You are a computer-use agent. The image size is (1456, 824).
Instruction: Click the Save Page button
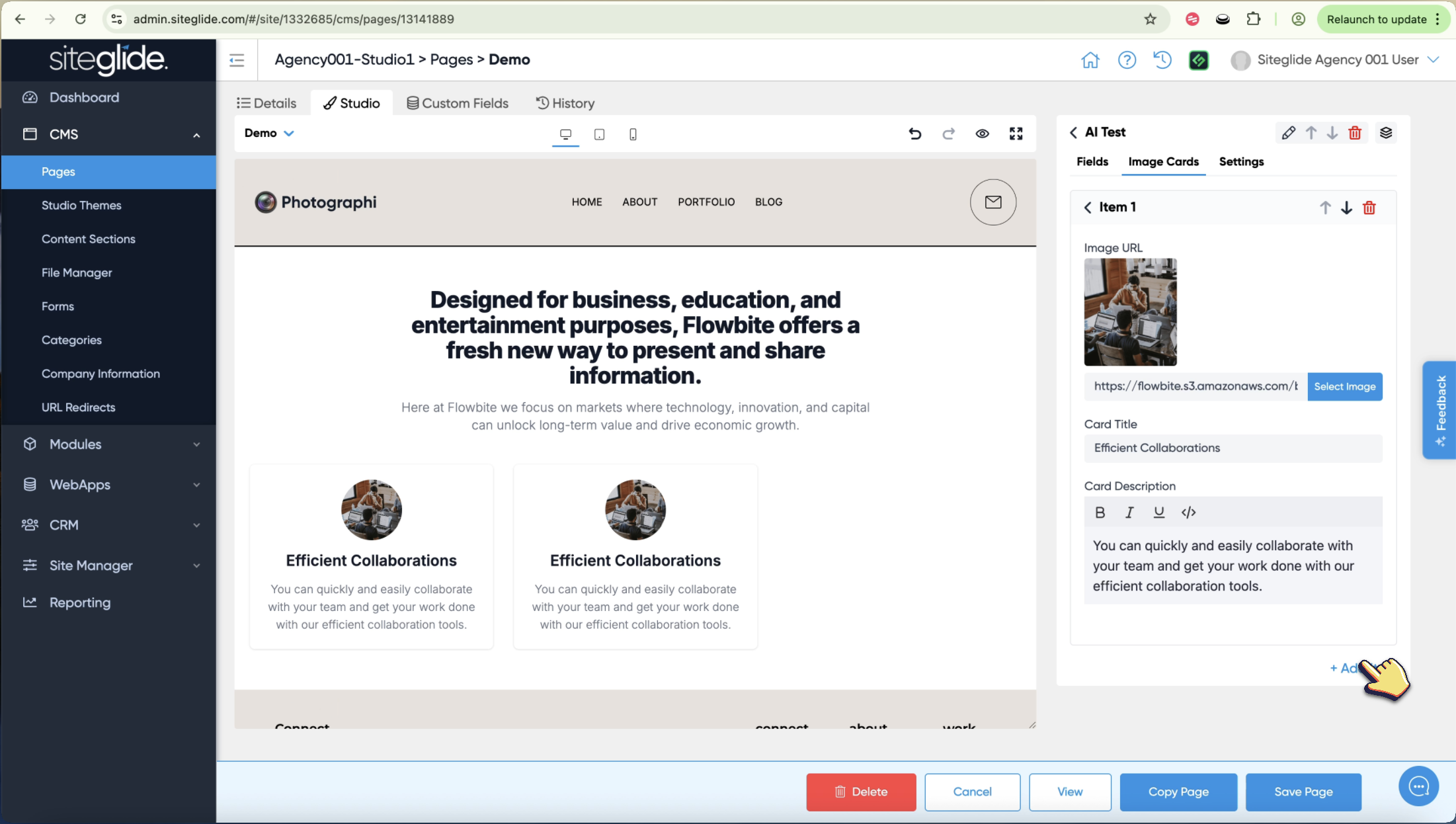coord(1303,792)
